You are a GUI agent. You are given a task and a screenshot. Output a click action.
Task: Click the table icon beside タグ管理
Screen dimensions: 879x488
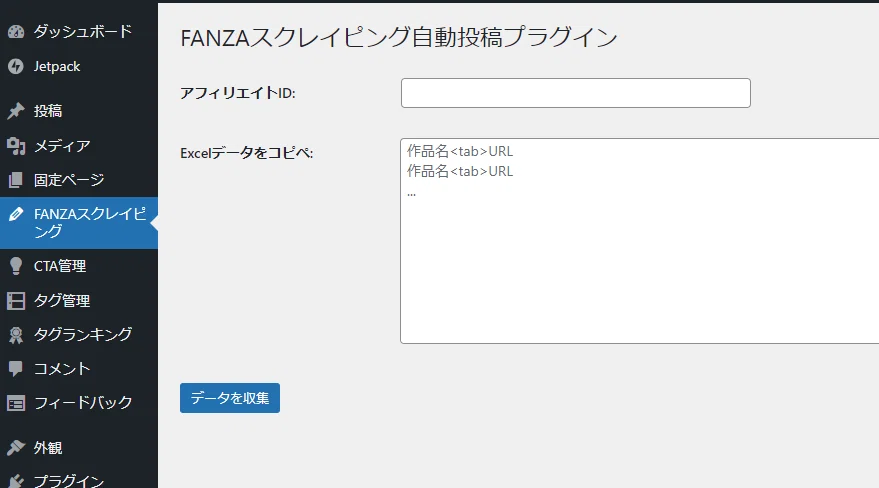coord(16,301)
